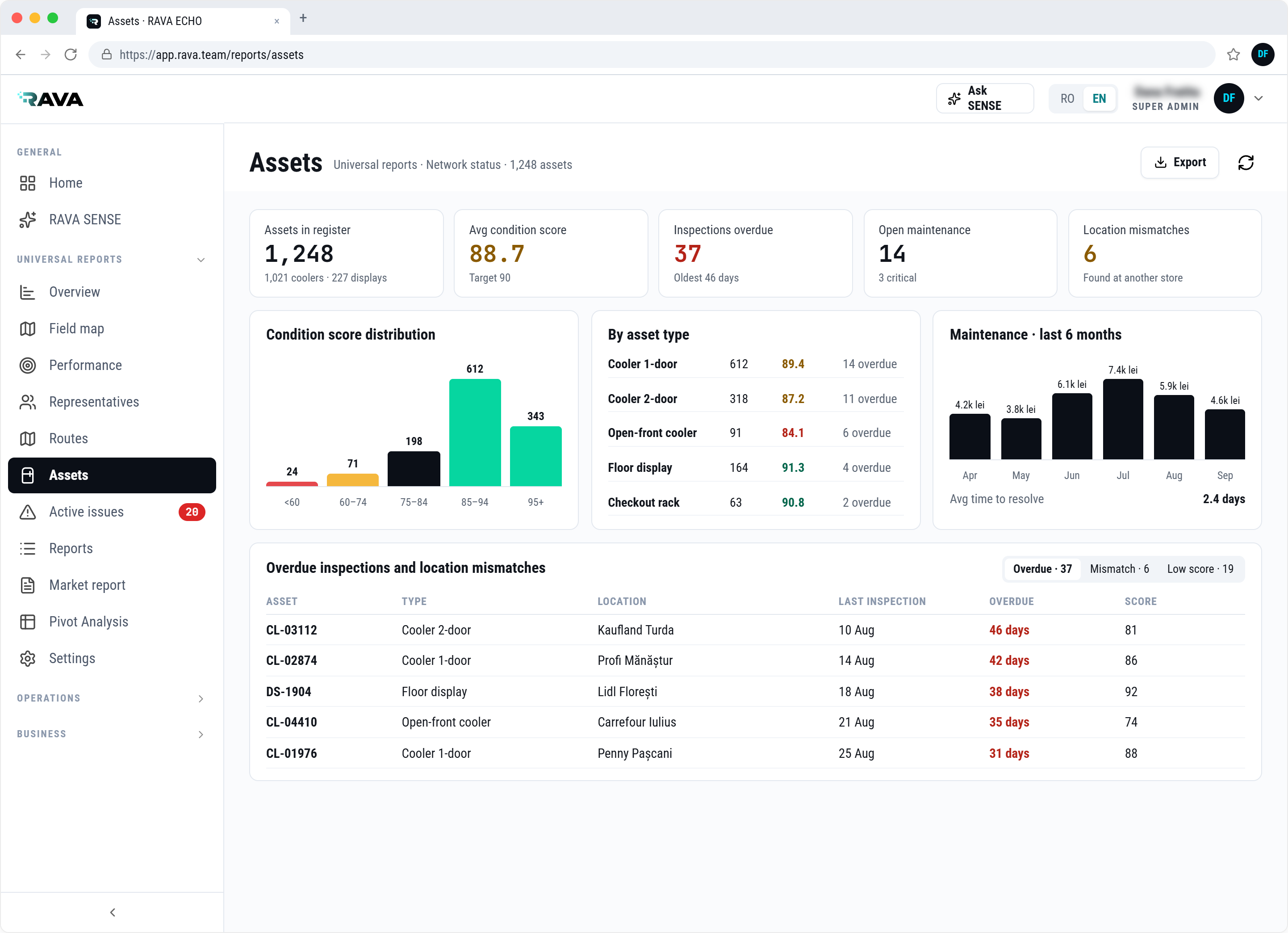Open the browser profile DF avatar

coord(1263,55)
